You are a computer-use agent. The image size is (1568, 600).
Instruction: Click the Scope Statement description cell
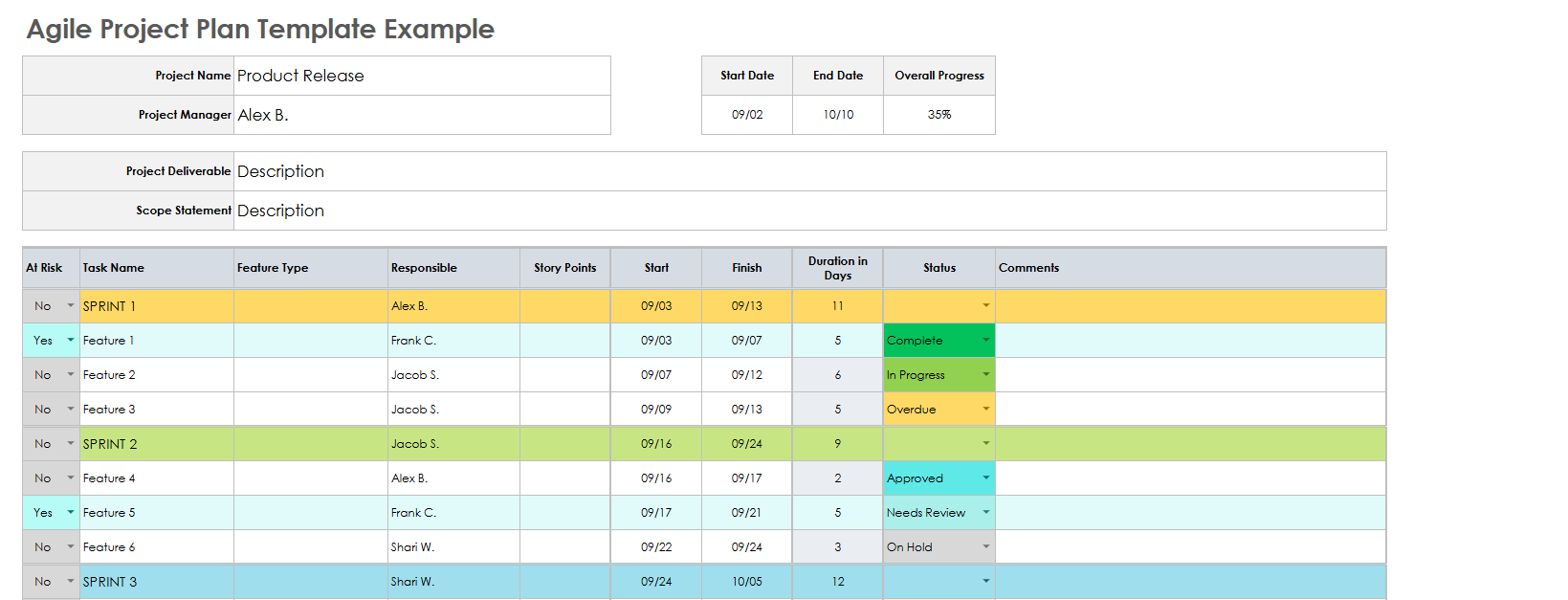click(808, 211)
